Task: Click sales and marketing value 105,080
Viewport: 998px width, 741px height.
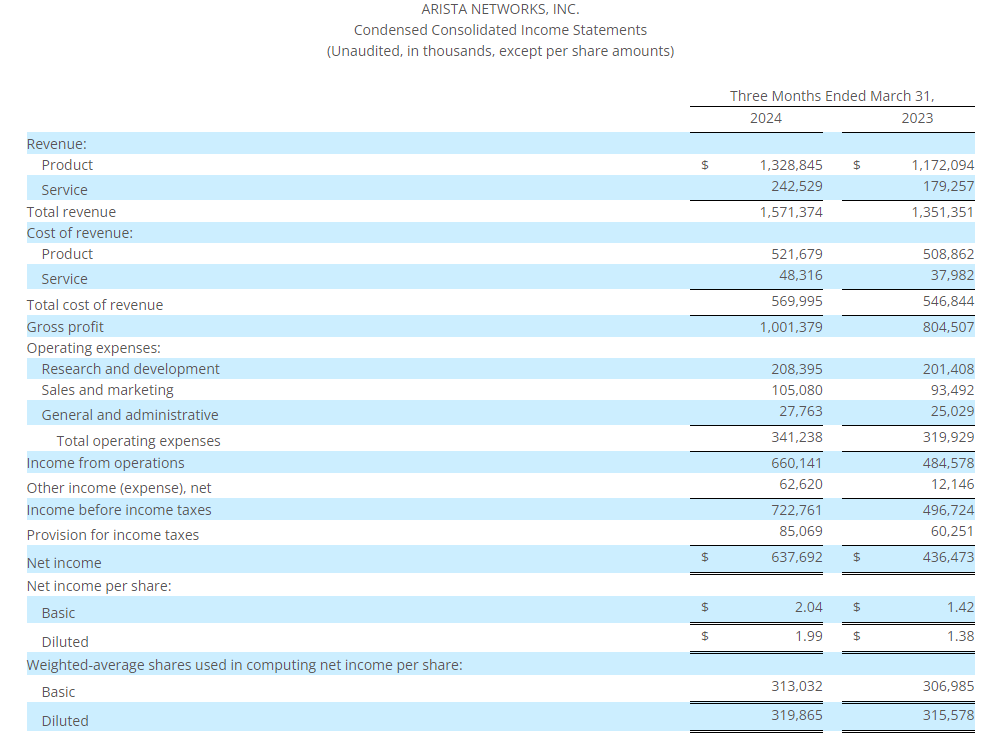Action: pyautogui.click(x=797, y=390)
